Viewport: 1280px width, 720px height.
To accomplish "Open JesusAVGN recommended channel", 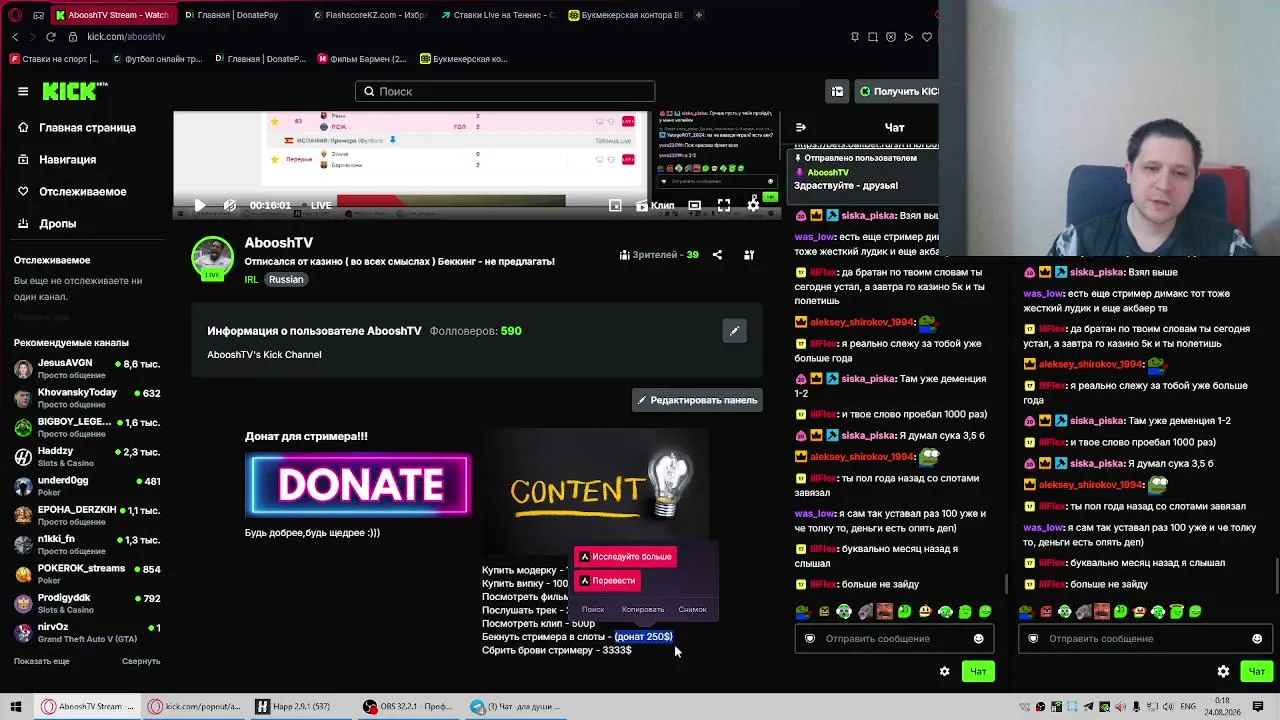I will 87,369.
